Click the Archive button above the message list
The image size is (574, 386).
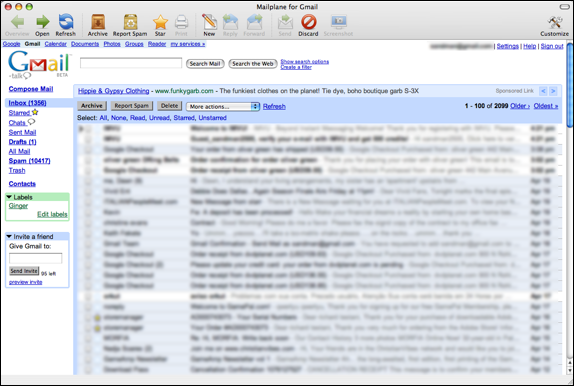pyautogui.click(x=92, y=106)
